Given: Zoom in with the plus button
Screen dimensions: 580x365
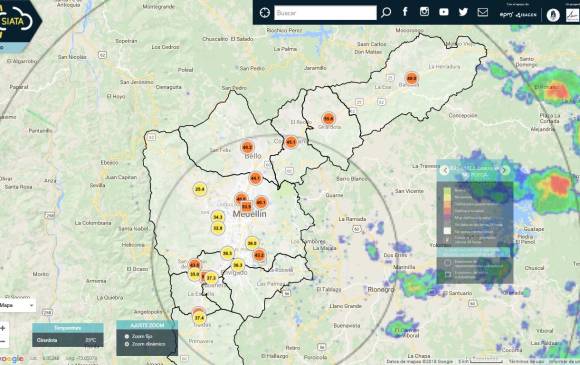Looking at the screenshot, I should coord(3,328).
